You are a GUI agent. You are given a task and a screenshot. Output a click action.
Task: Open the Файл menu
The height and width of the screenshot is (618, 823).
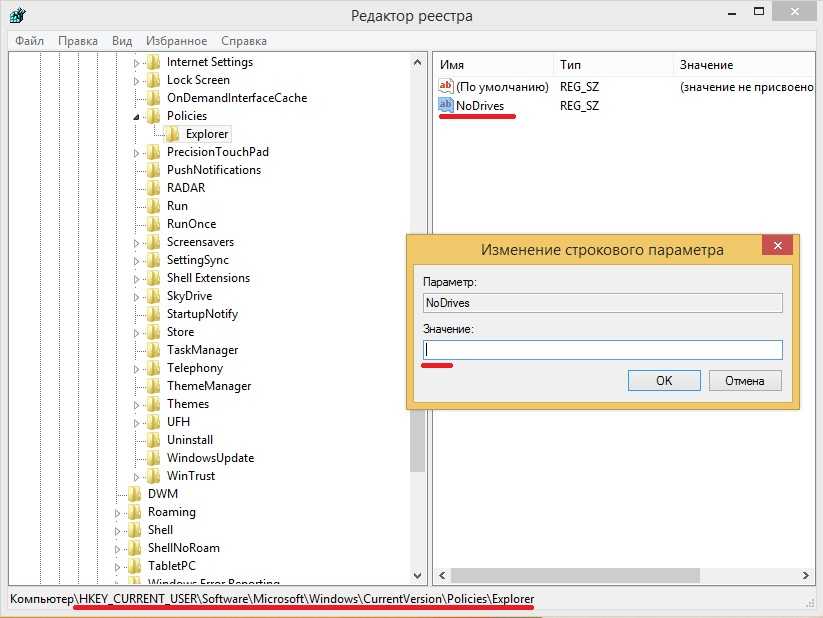(30, 41)
